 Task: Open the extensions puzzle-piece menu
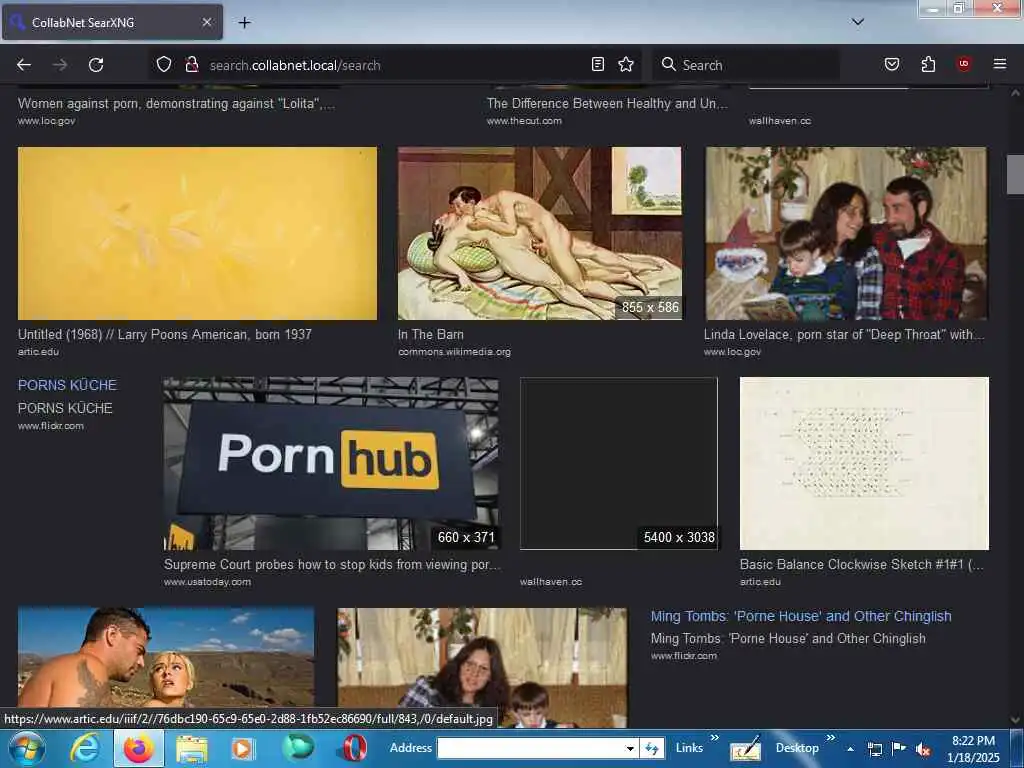coord(928,64)
